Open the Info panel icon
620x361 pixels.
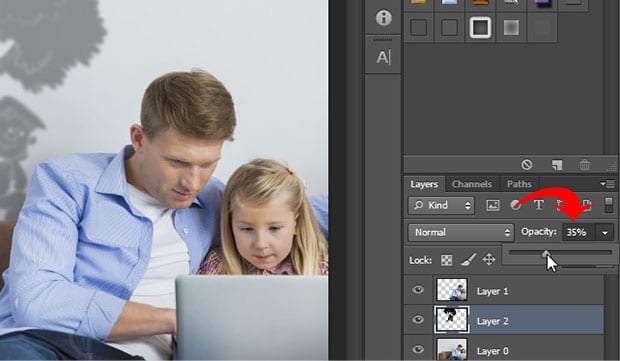pos(384,18)
